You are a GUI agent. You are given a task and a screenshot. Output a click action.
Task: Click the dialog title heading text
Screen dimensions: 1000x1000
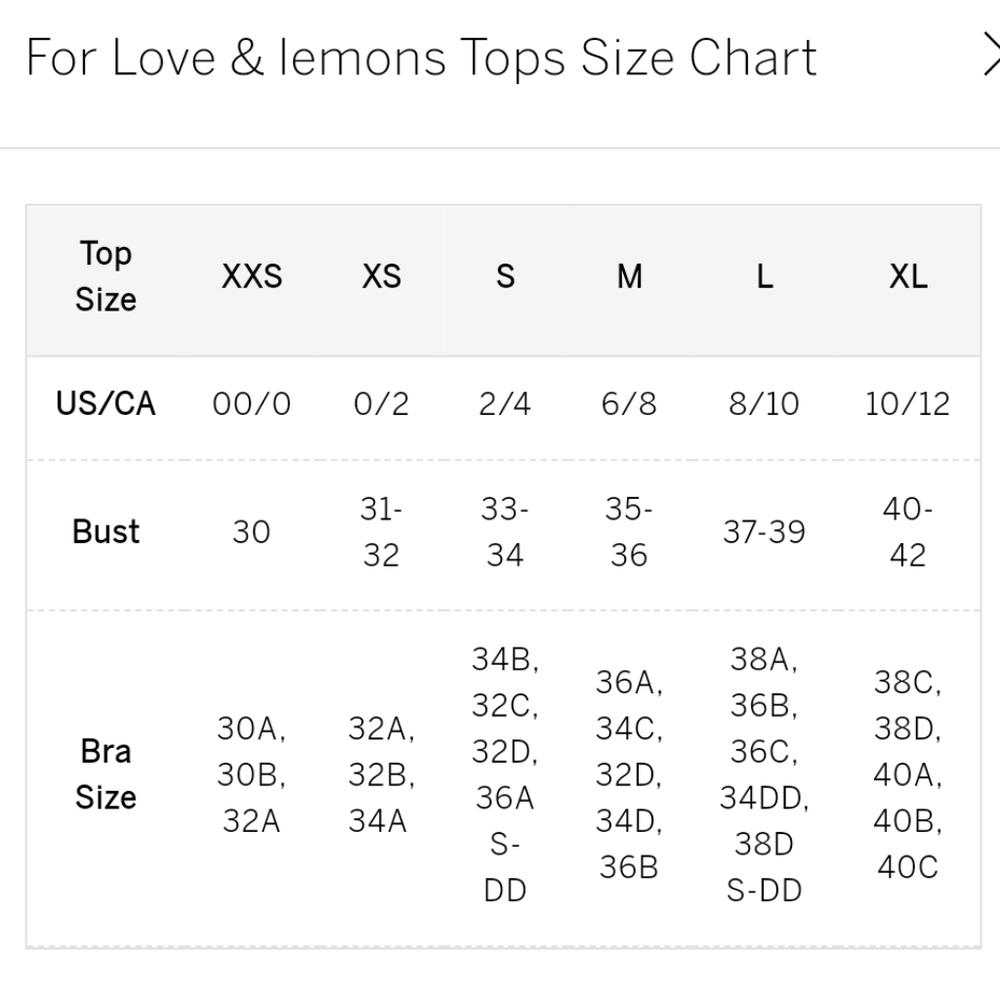[x=421, y=57]
